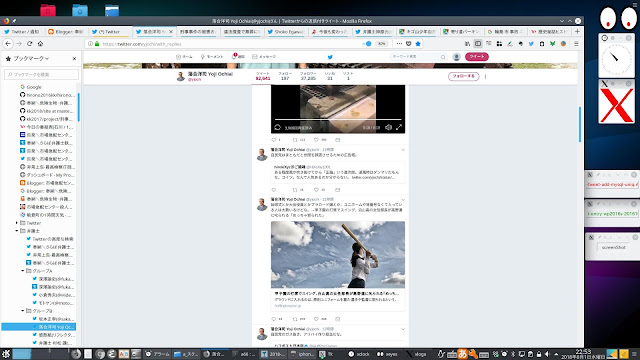640x360 pixels.
Task: Open Twitter Home (ホーム) link
Action: coord(184,57)
